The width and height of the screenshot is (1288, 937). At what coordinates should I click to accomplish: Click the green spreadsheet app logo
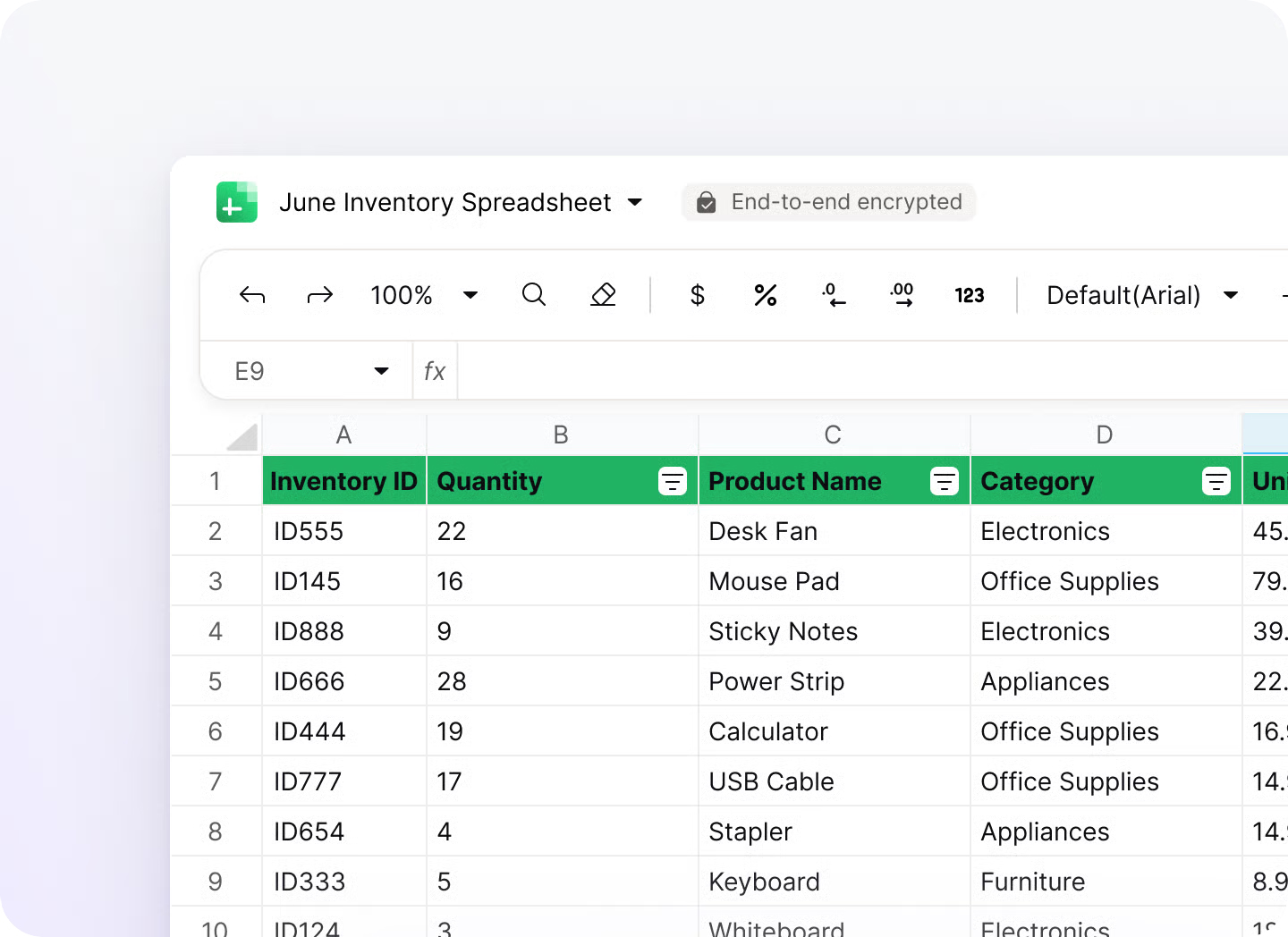pos(237,202)
